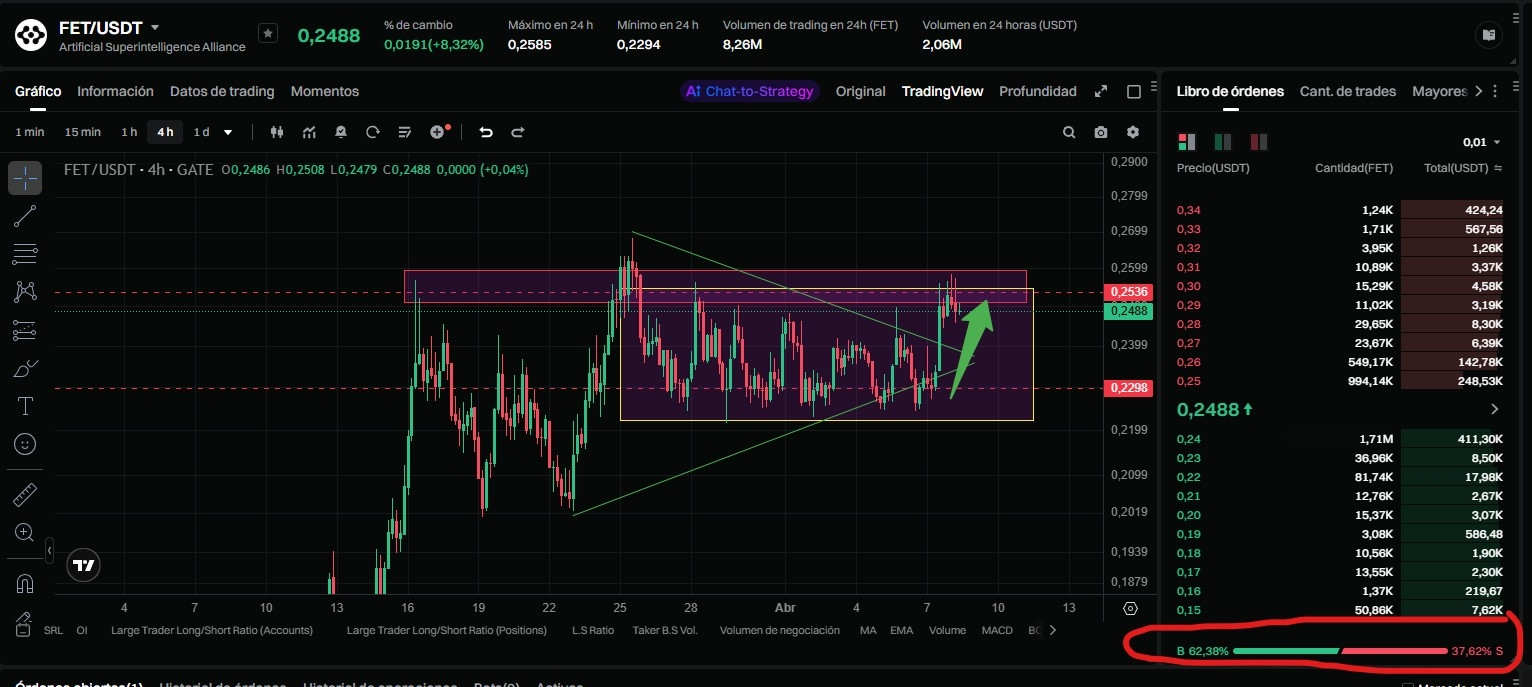Open 0,01 price precision dropdown
Screen dimensions: 1532x687
click(x=1482, y=142)
